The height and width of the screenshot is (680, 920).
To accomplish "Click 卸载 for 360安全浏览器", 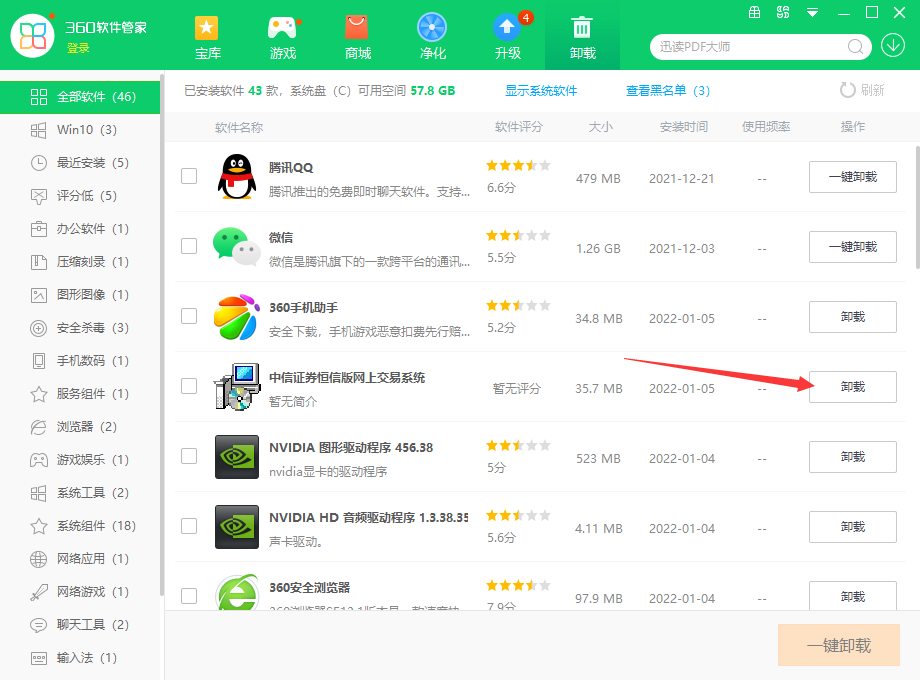I will coord(853,596).
